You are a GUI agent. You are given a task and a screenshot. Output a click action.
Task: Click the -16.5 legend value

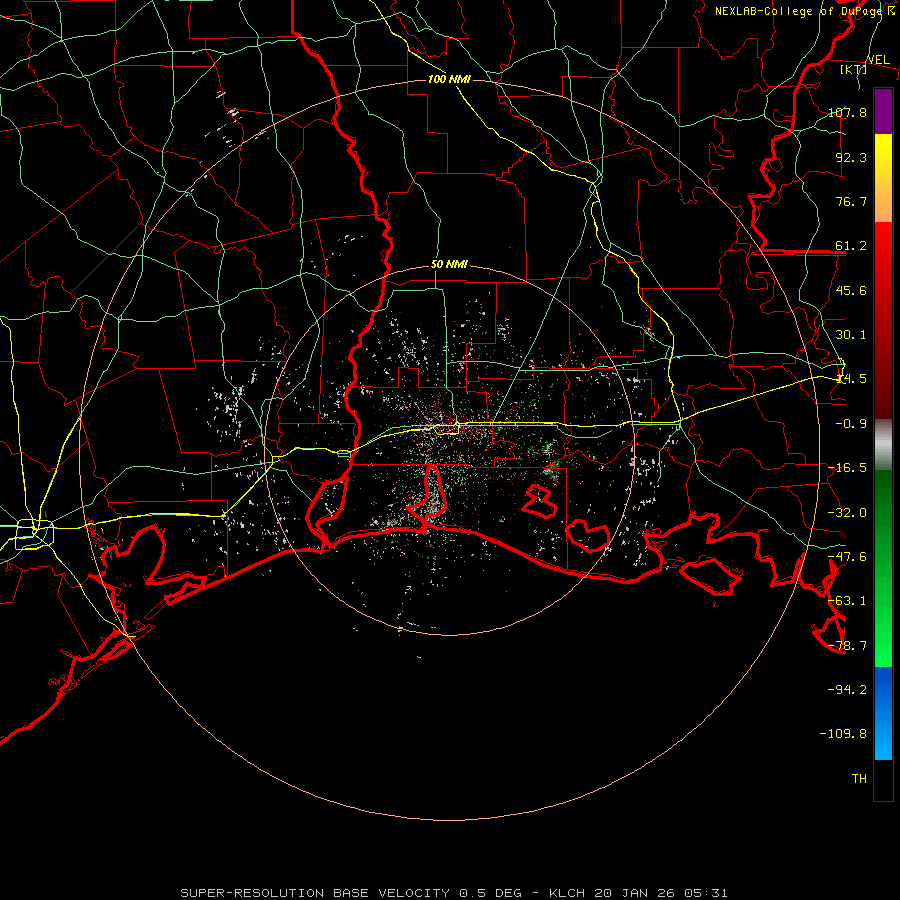847,468
